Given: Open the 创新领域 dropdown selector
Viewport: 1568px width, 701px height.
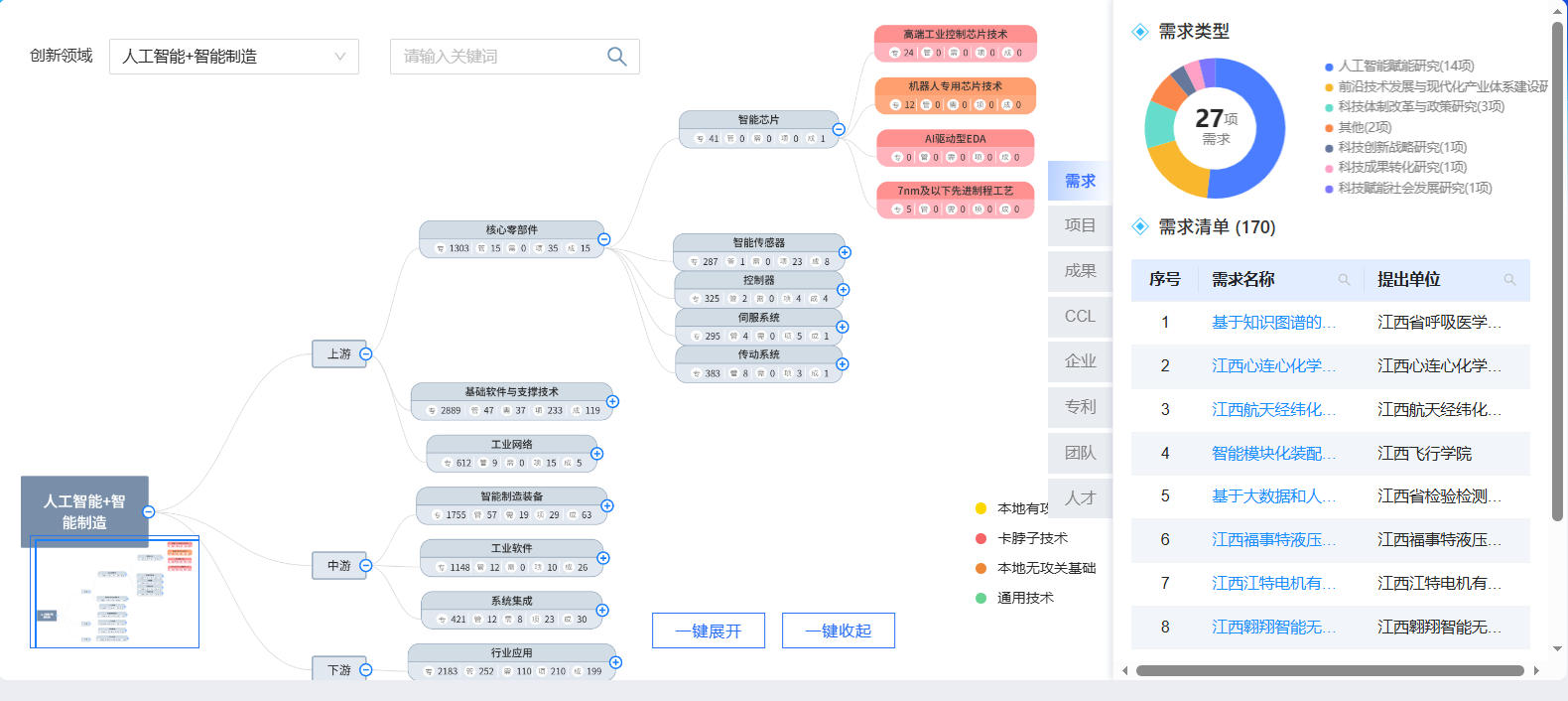Looking at the screenshot, I should [234, 57].
